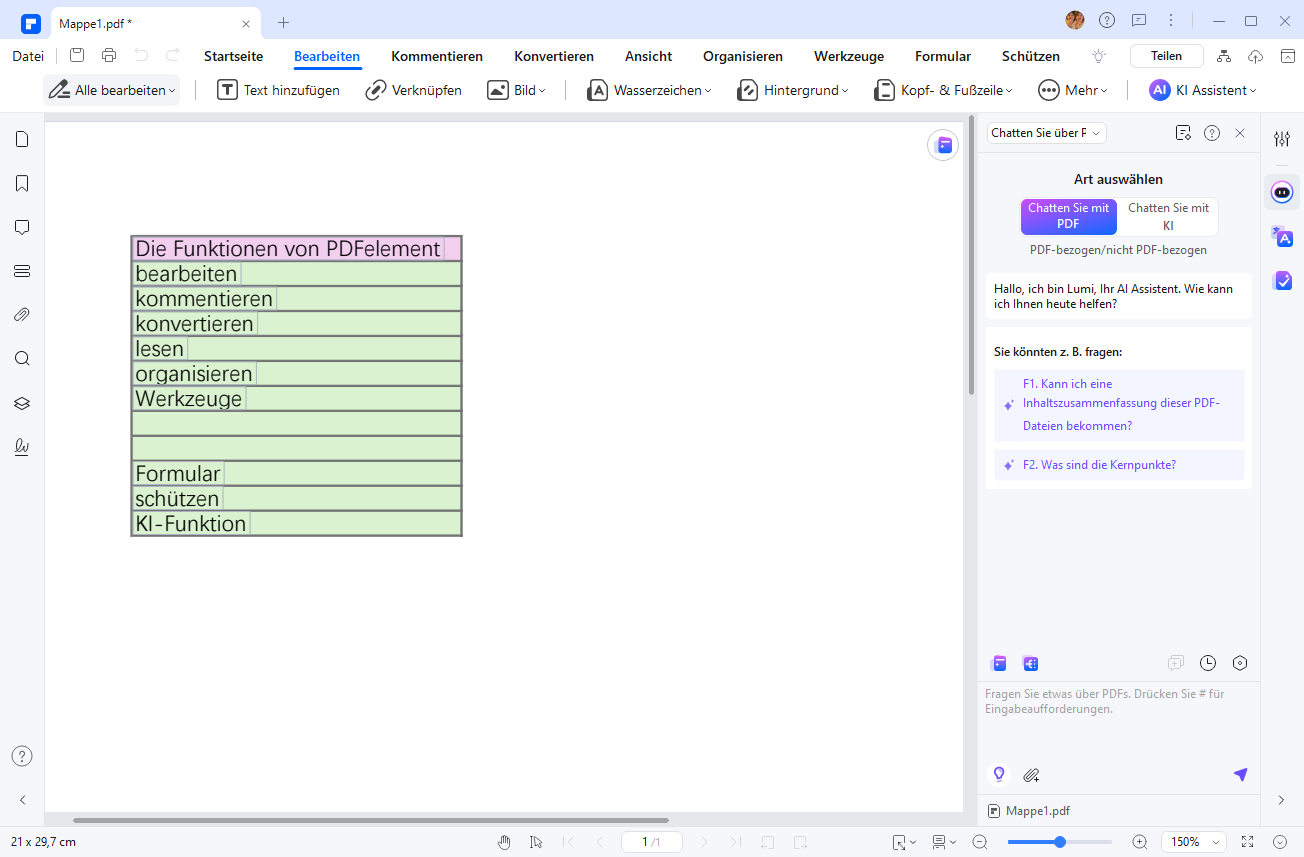Open the bookmarks panel icon
Image resolution: width=1304 pixels, height=857 pixels.
[22, 183]
